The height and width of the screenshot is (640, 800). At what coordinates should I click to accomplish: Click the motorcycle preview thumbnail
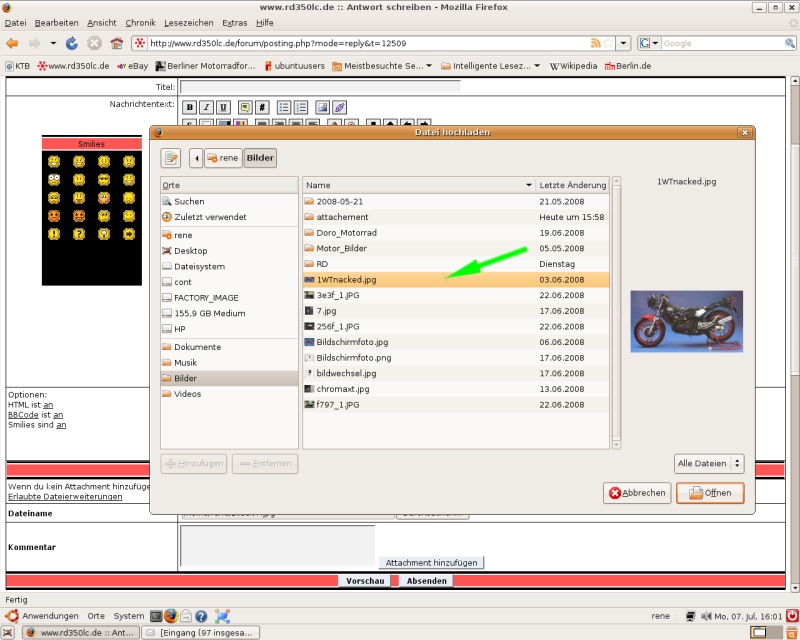[686, 320]
